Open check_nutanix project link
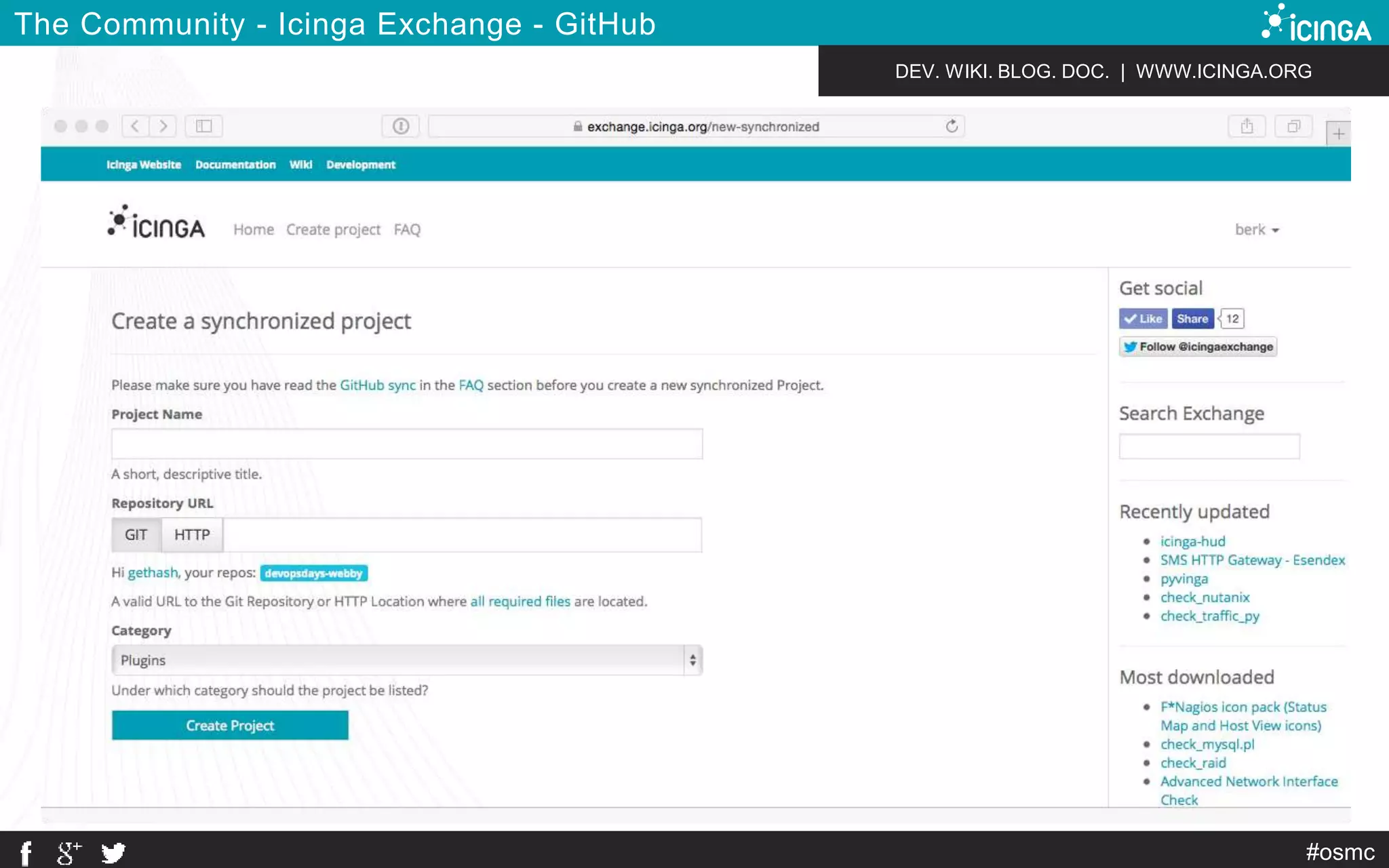Screen dimensions: 1389x868 coord(1205,597)
